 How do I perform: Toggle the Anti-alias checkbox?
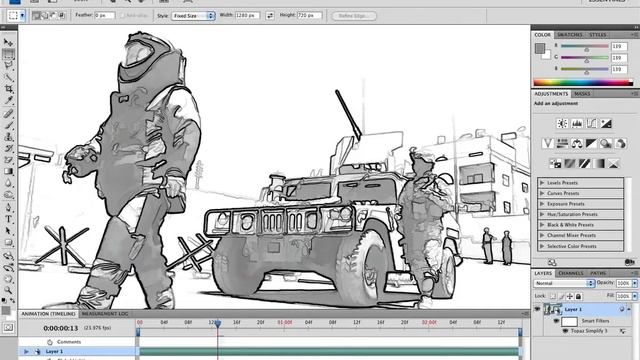coord(122,16)
